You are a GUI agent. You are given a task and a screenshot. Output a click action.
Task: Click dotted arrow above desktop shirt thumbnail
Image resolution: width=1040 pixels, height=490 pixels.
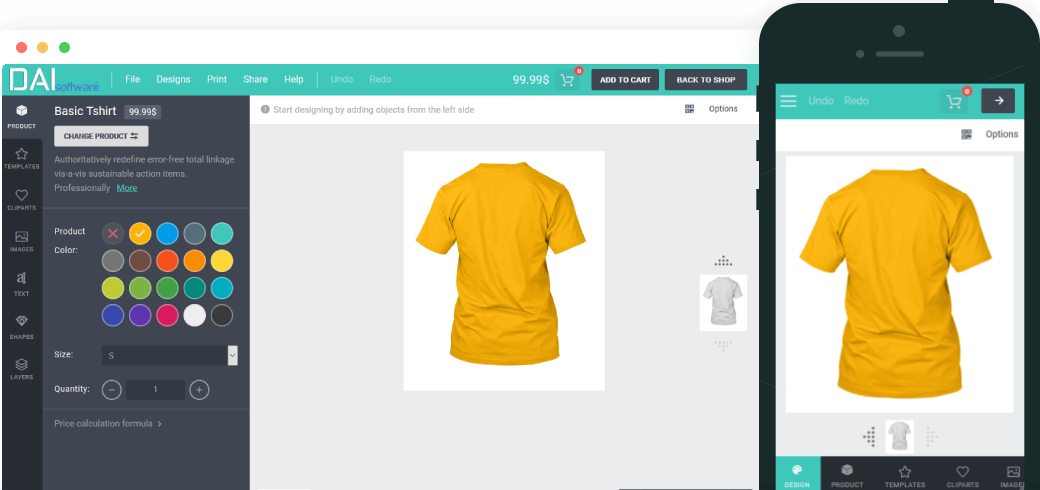[723, 261]
